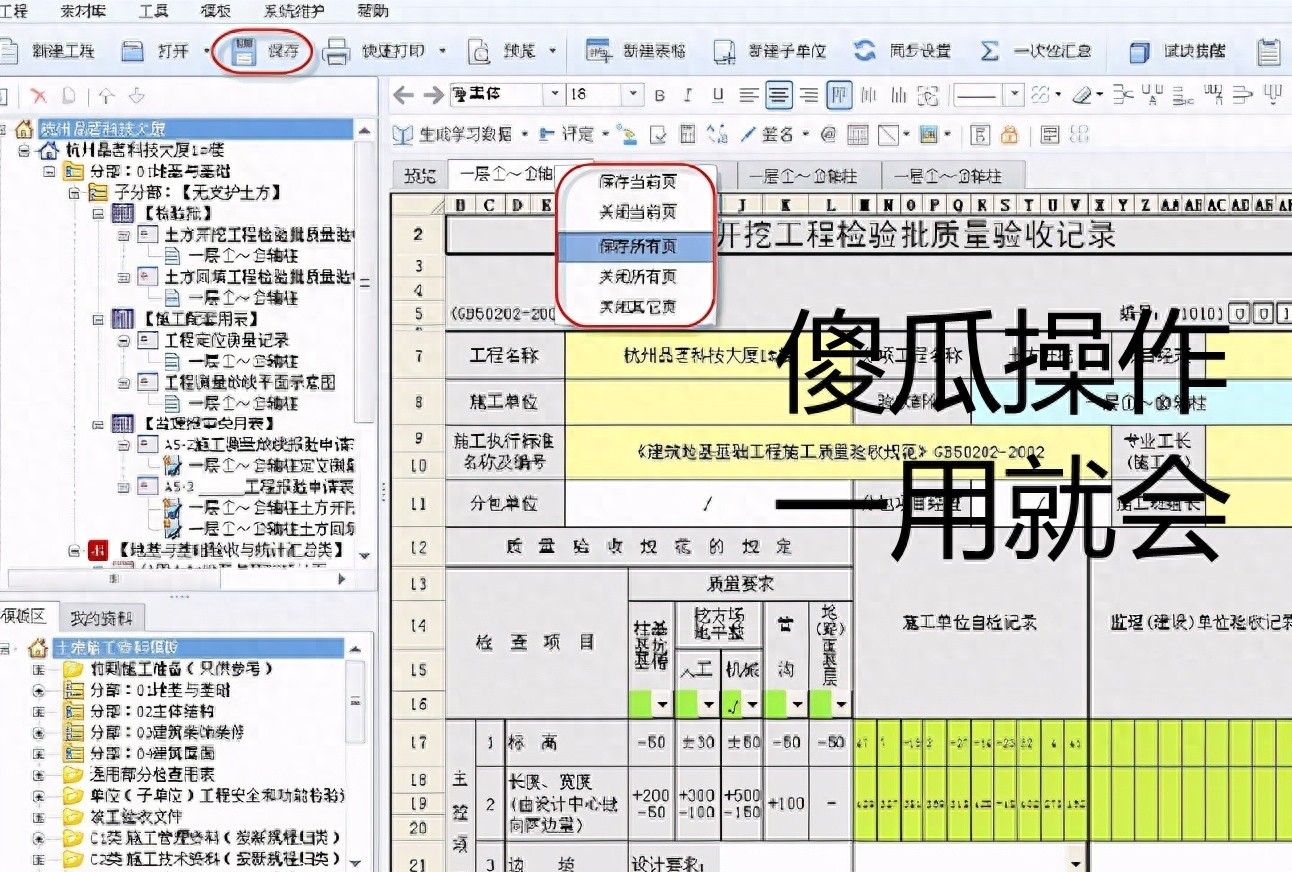Collapse the 【检验批】 tree node
1292x872 pixels.
[98, 214]
